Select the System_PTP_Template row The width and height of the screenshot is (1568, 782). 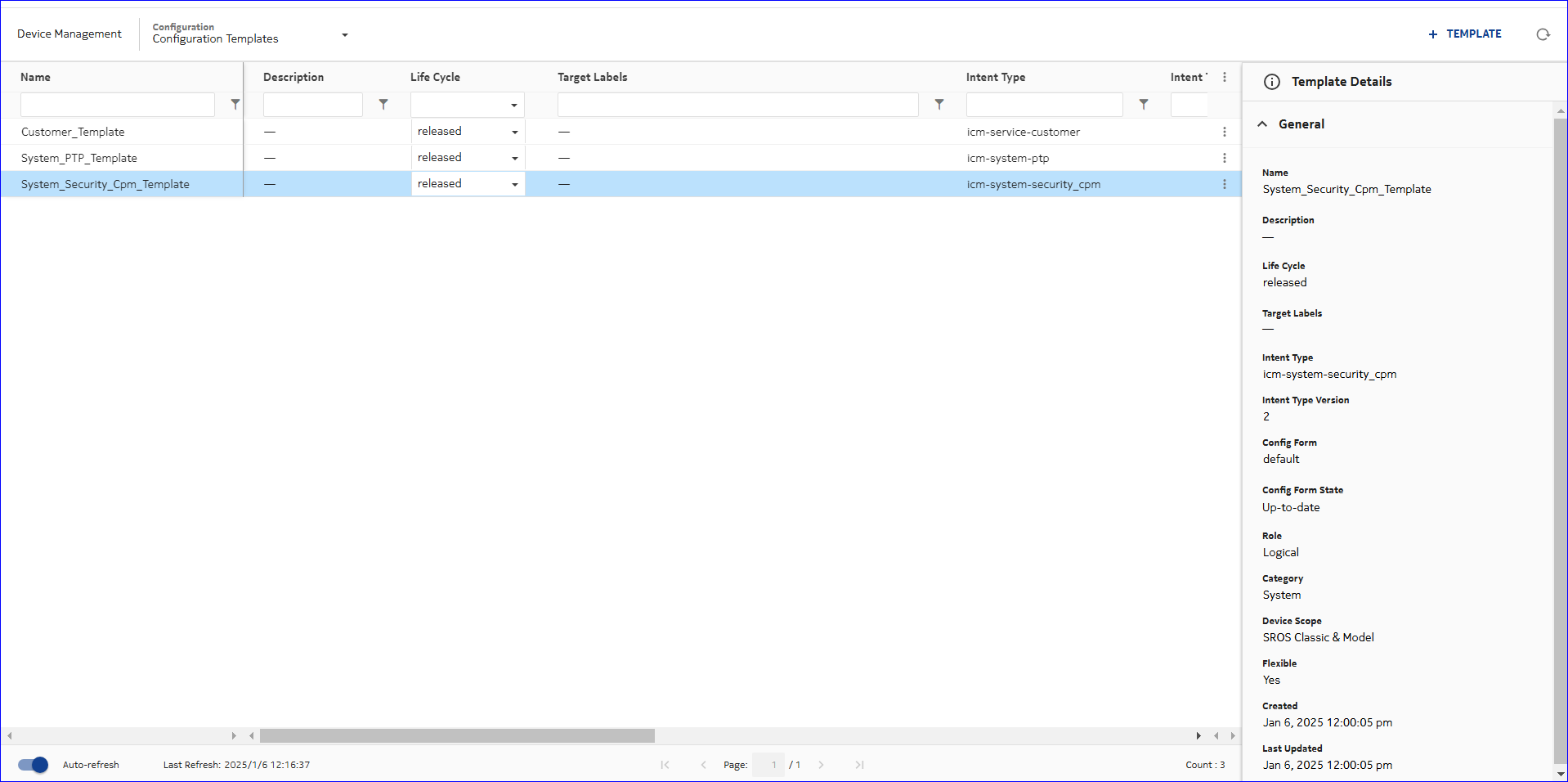pyautogui.click(x=79, y=158)
